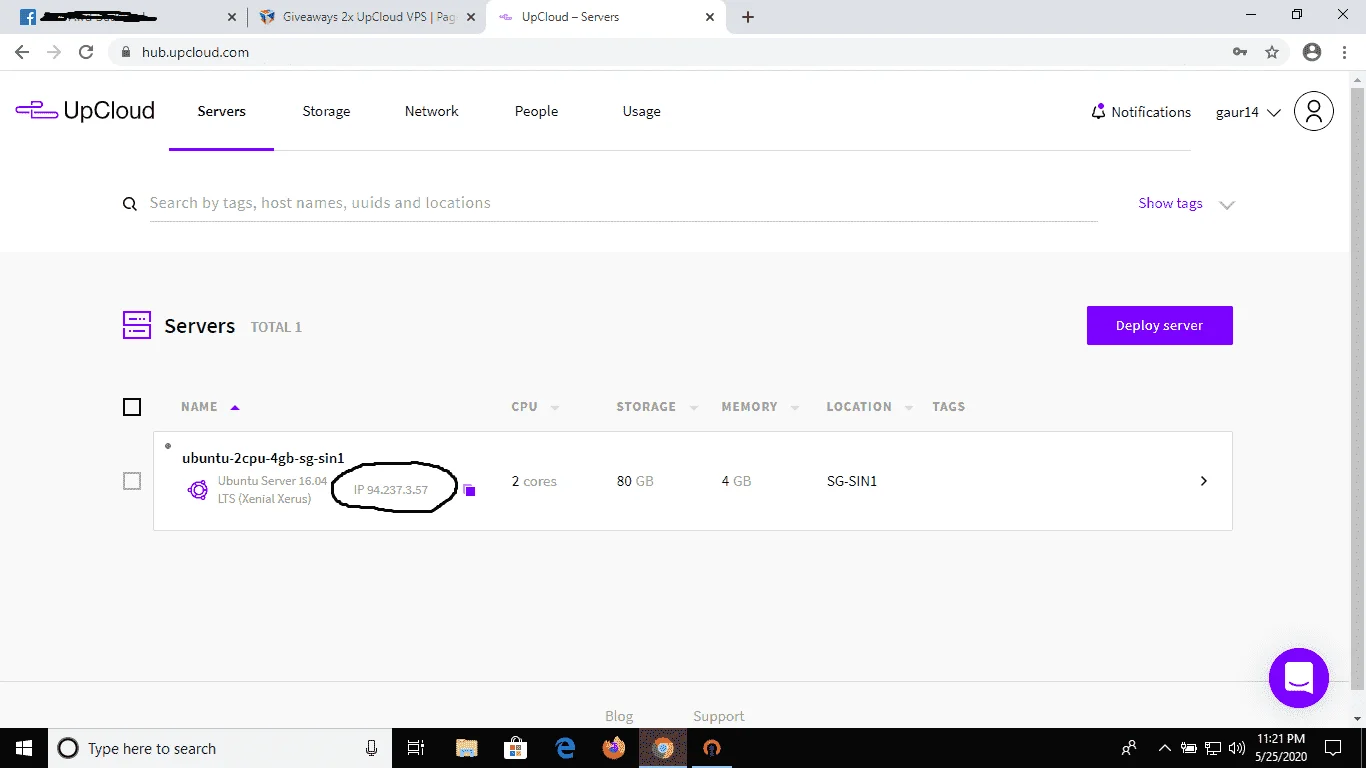Image resolution: width=1366 pixels, height=768 pixels.
Task: Switch to Chrome in taskbar
Action: pos(663,748)
